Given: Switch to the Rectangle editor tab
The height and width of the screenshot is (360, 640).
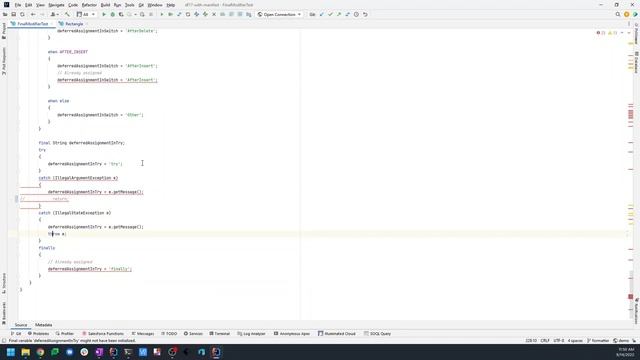Looking at the screenshot, I should pyautogui.click(x=72, y=24).
